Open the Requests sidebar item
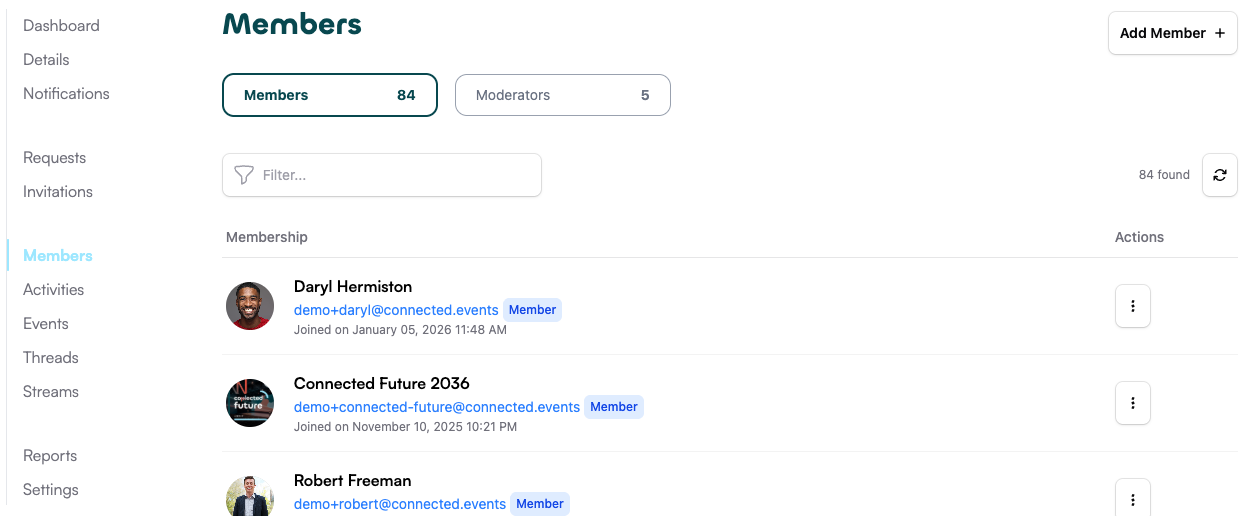Screen dimensions: 1247x516 point(54,158)
